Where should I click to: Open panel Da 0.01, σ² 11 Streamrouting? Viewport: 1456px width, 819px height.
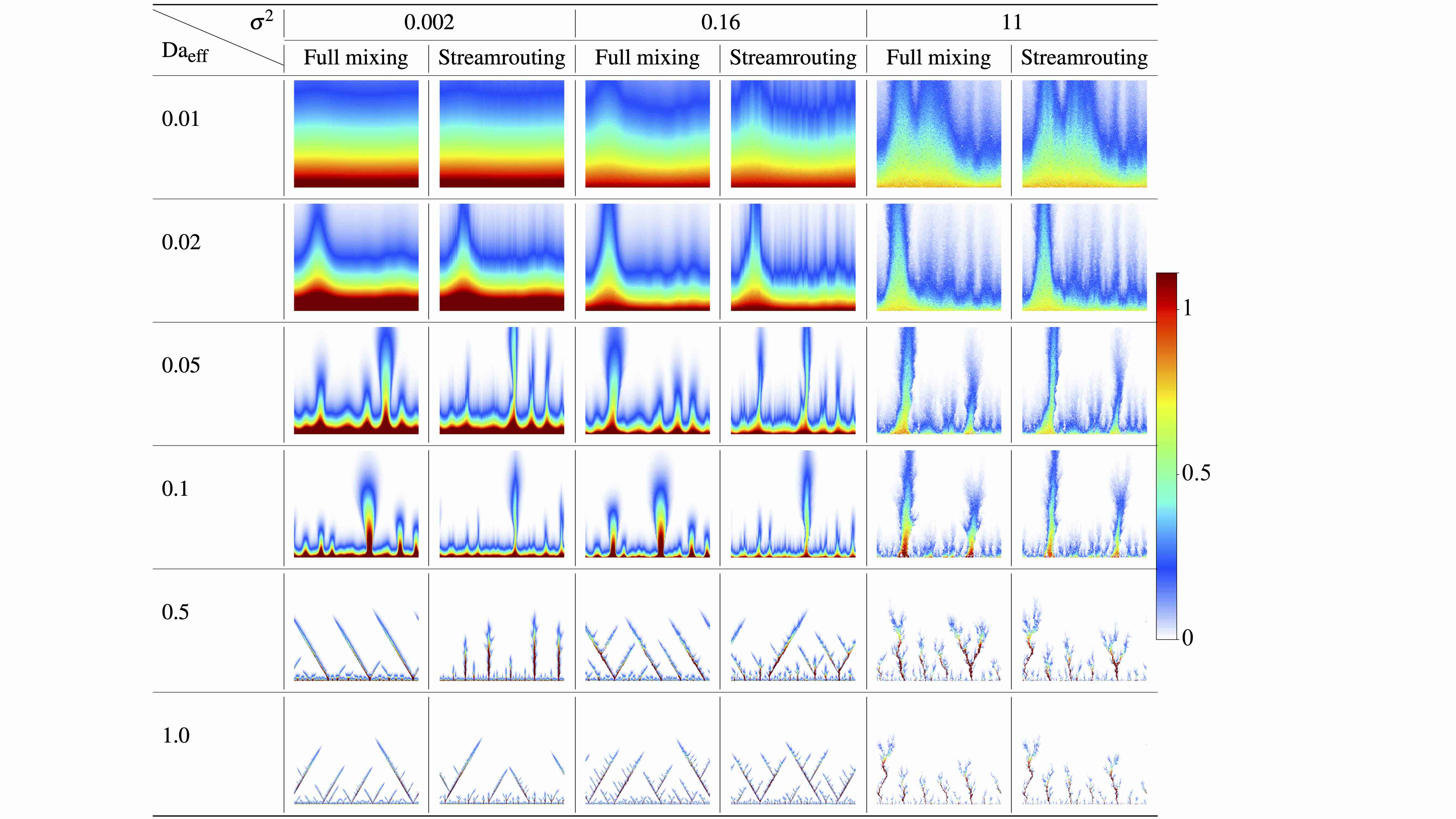click(1084, 134)
